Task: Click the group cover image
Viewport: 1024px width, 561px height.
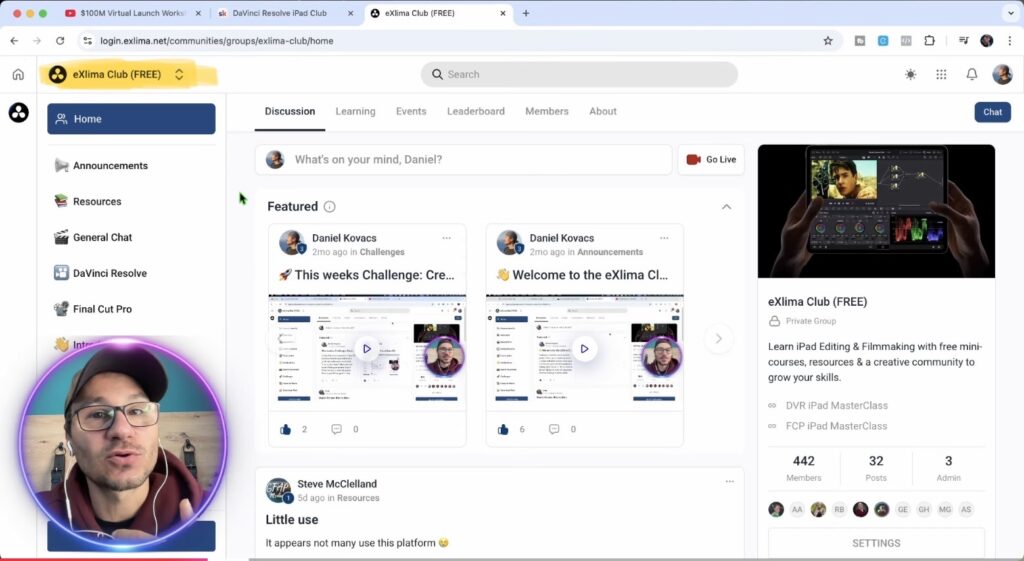Action: [876, 211]
